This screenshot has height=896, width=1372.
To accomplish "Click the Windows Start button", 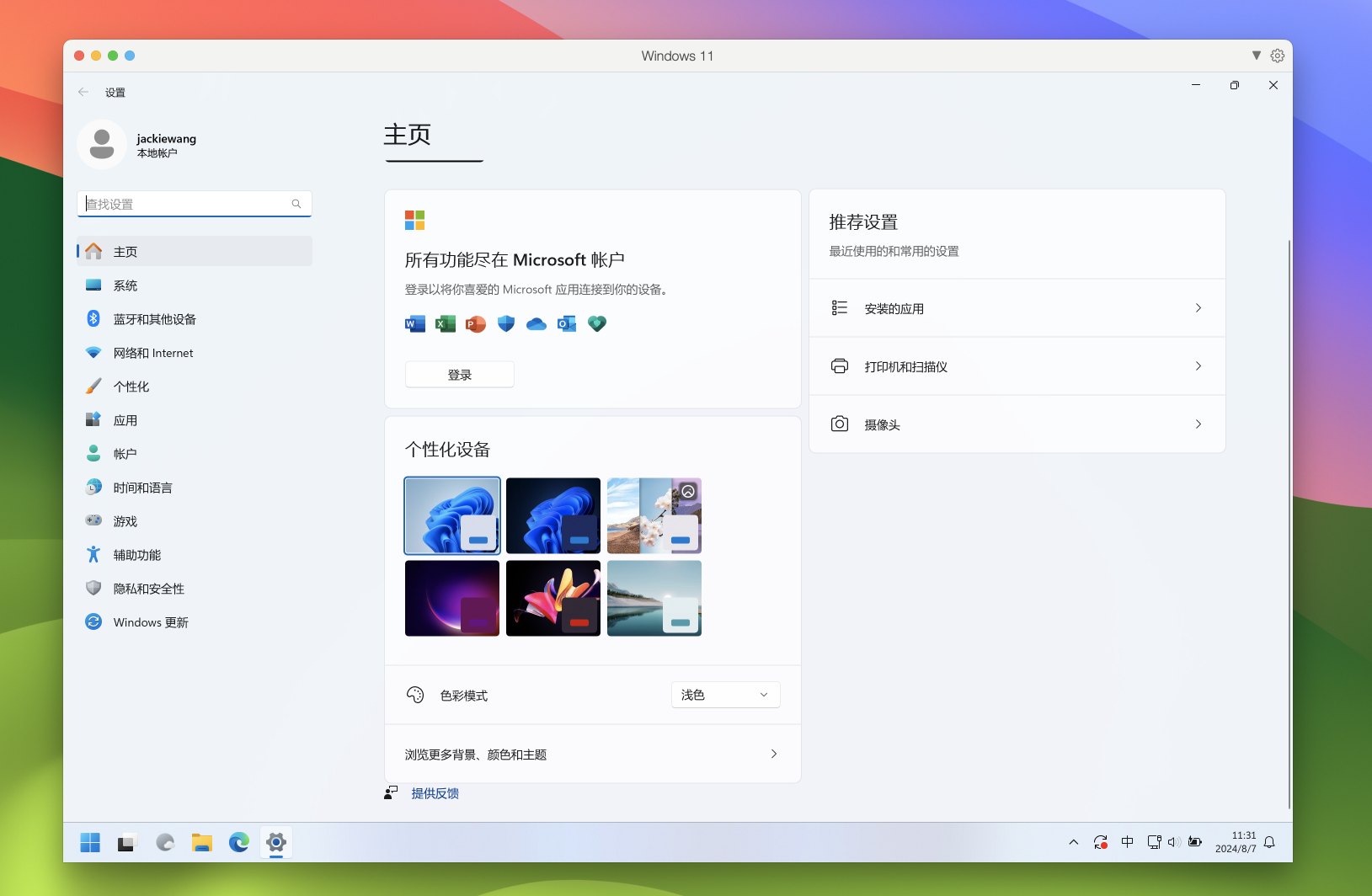I will (x=90, y=842).
